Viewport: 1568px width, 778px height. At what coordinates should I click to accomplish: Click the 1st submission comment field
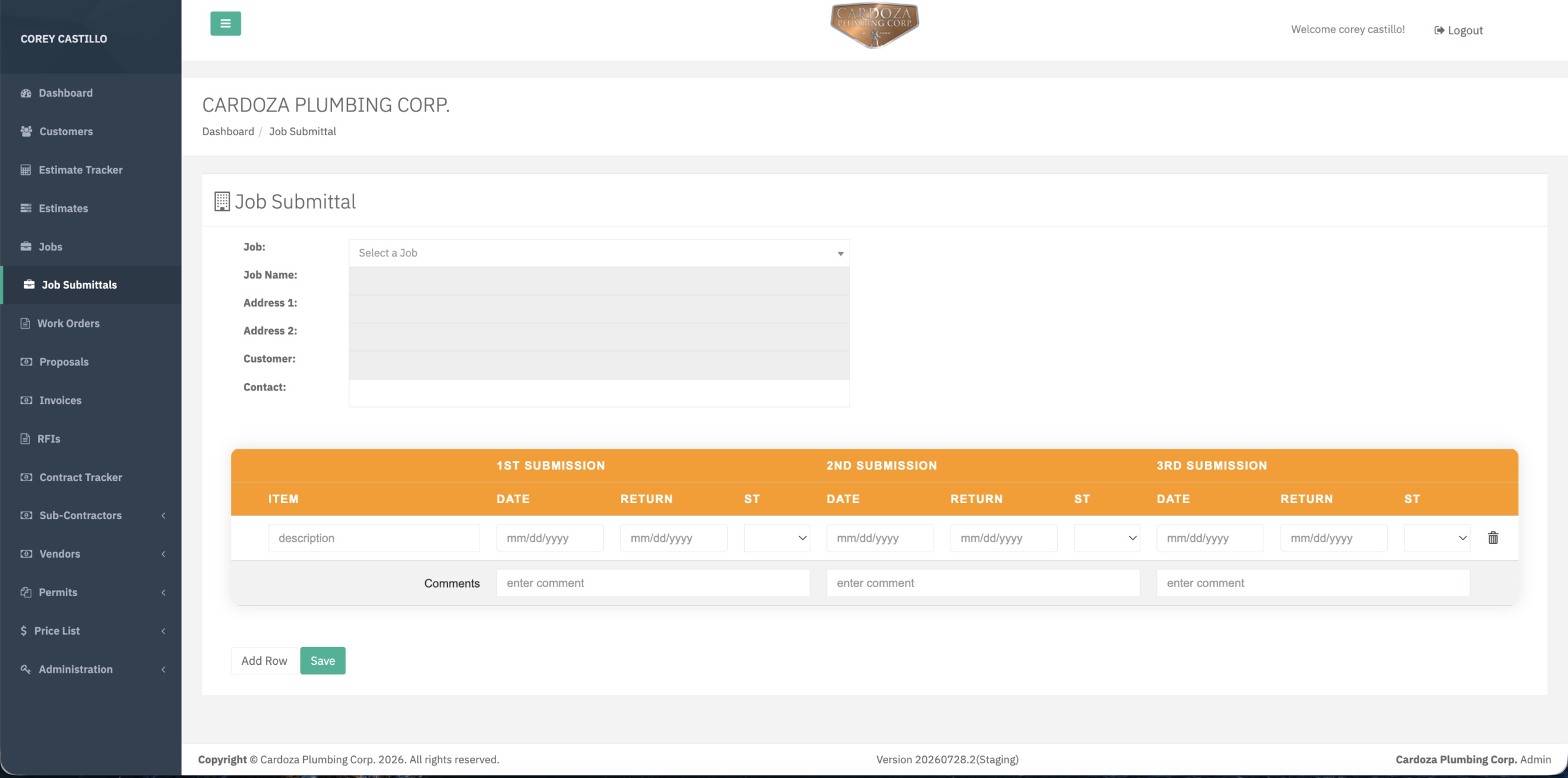(x=653, y=583)
